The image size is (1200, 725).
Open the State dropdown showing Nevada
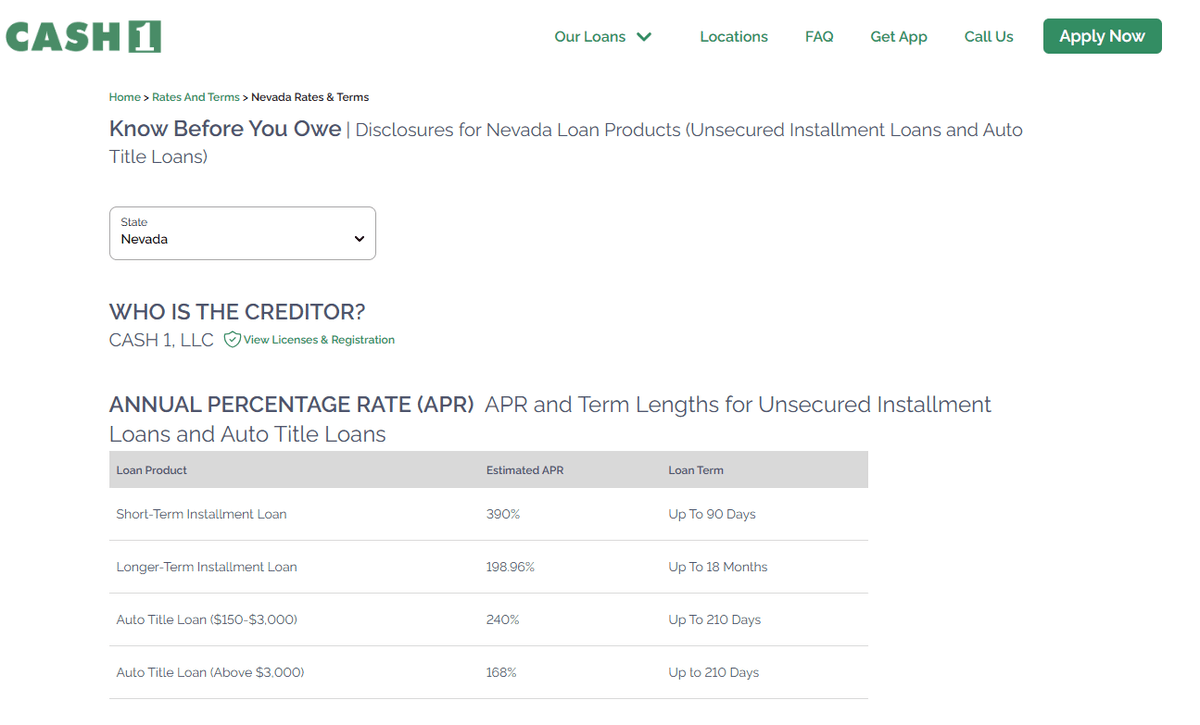tap(242, 233)
